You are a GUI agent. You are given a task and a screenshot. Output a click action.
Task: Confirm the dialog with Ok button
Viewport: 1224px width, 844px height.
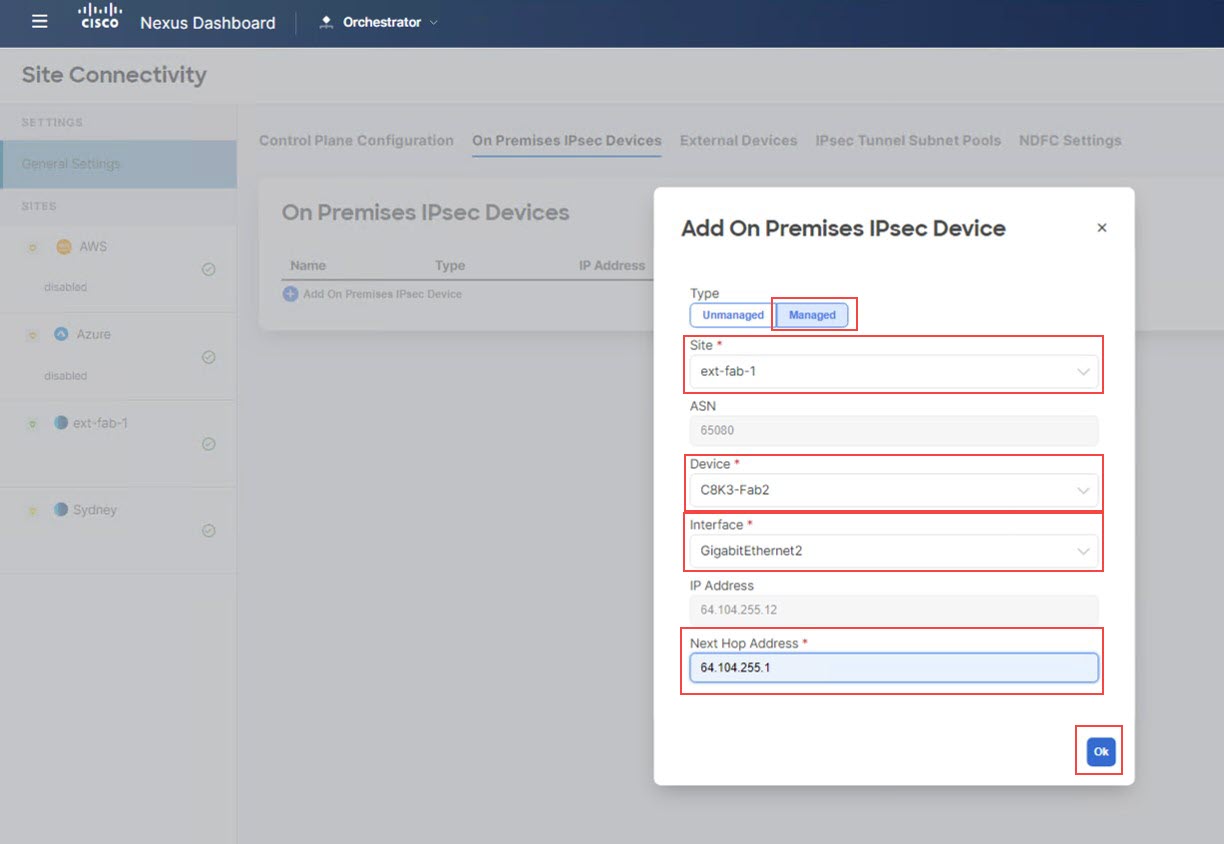1101,751
